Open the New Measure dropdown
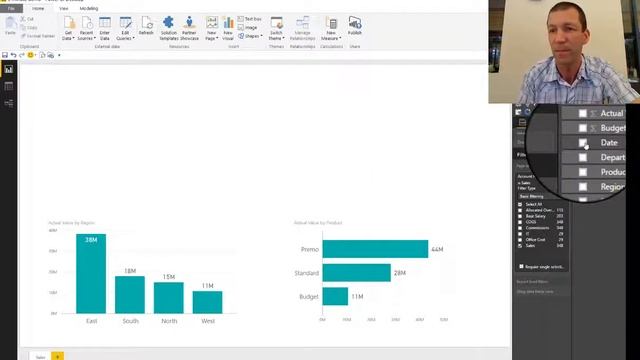640x360 pixels. [x=340, y=38]
